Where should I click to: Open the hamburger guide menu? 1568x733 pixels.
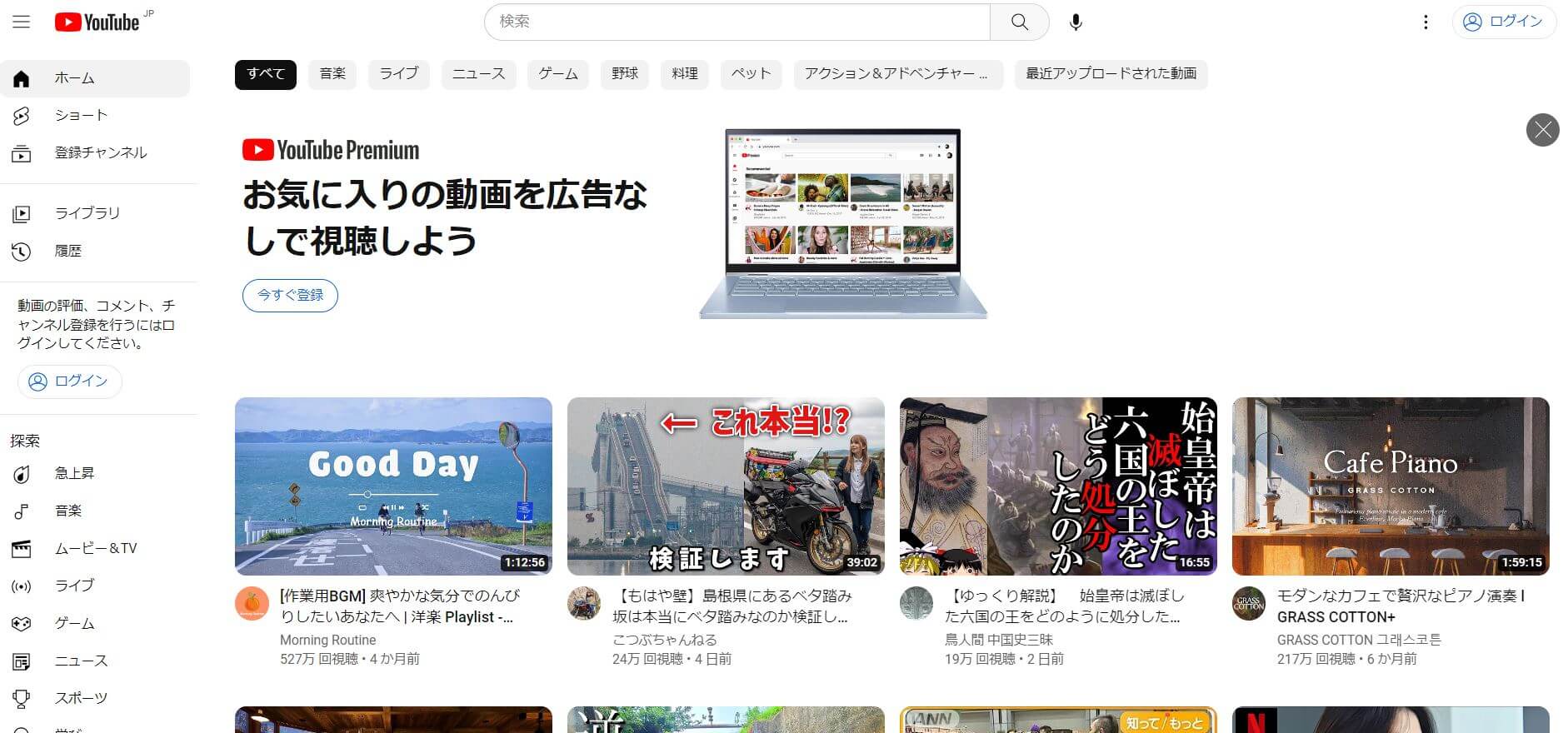pos(22,22)
